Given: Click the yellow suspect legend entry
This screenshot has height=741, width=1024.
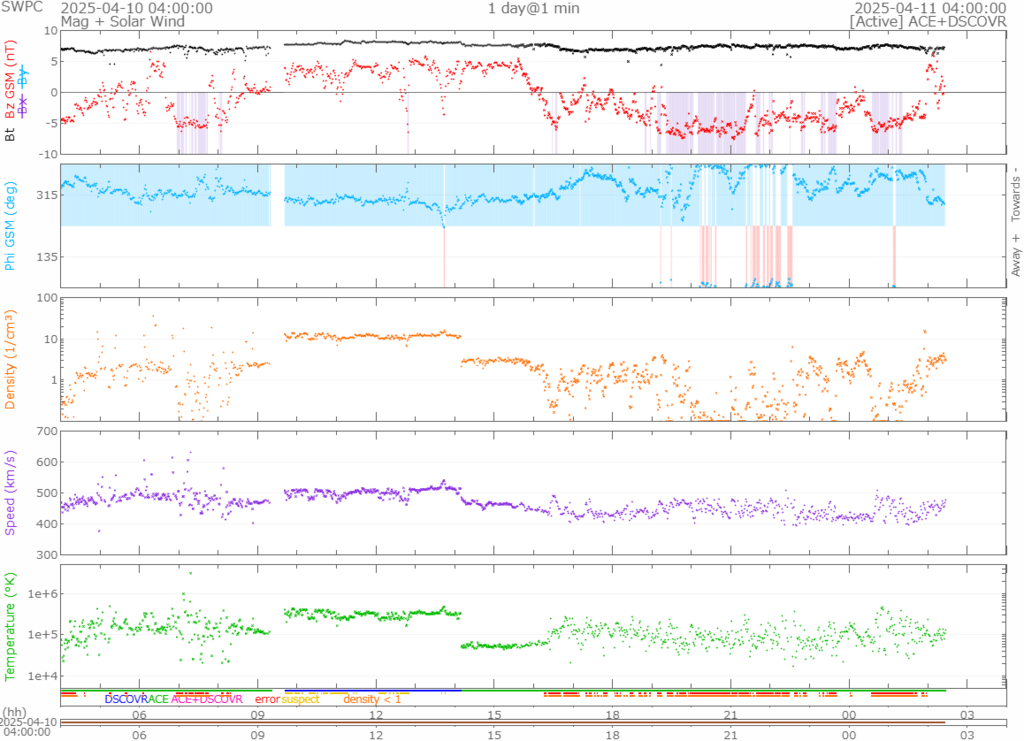Looking at the screenshot, I should click(300, 699).
